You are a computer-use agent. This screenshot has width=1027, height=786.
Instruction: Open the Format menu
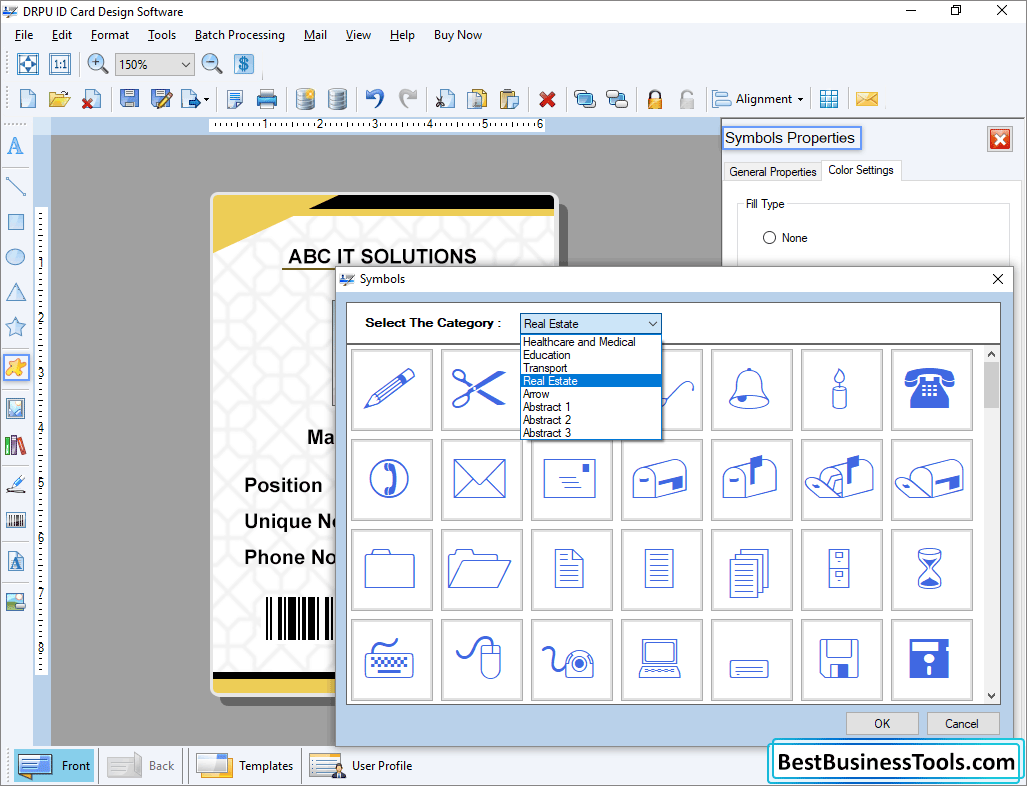coord(109,35)
